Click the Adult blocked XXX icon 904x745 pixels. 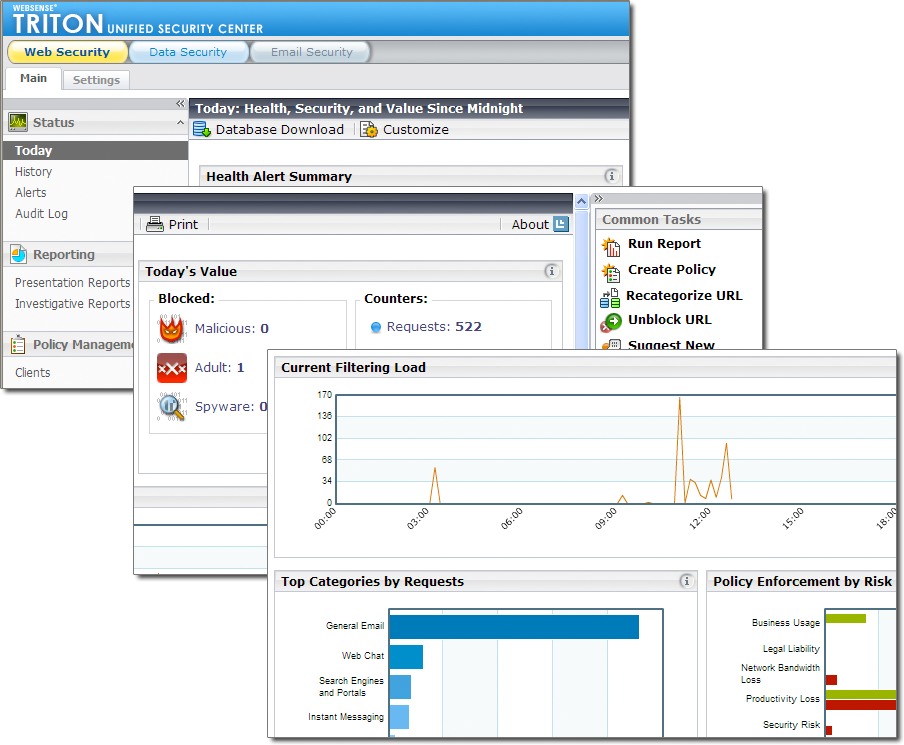tap(172, 368)
